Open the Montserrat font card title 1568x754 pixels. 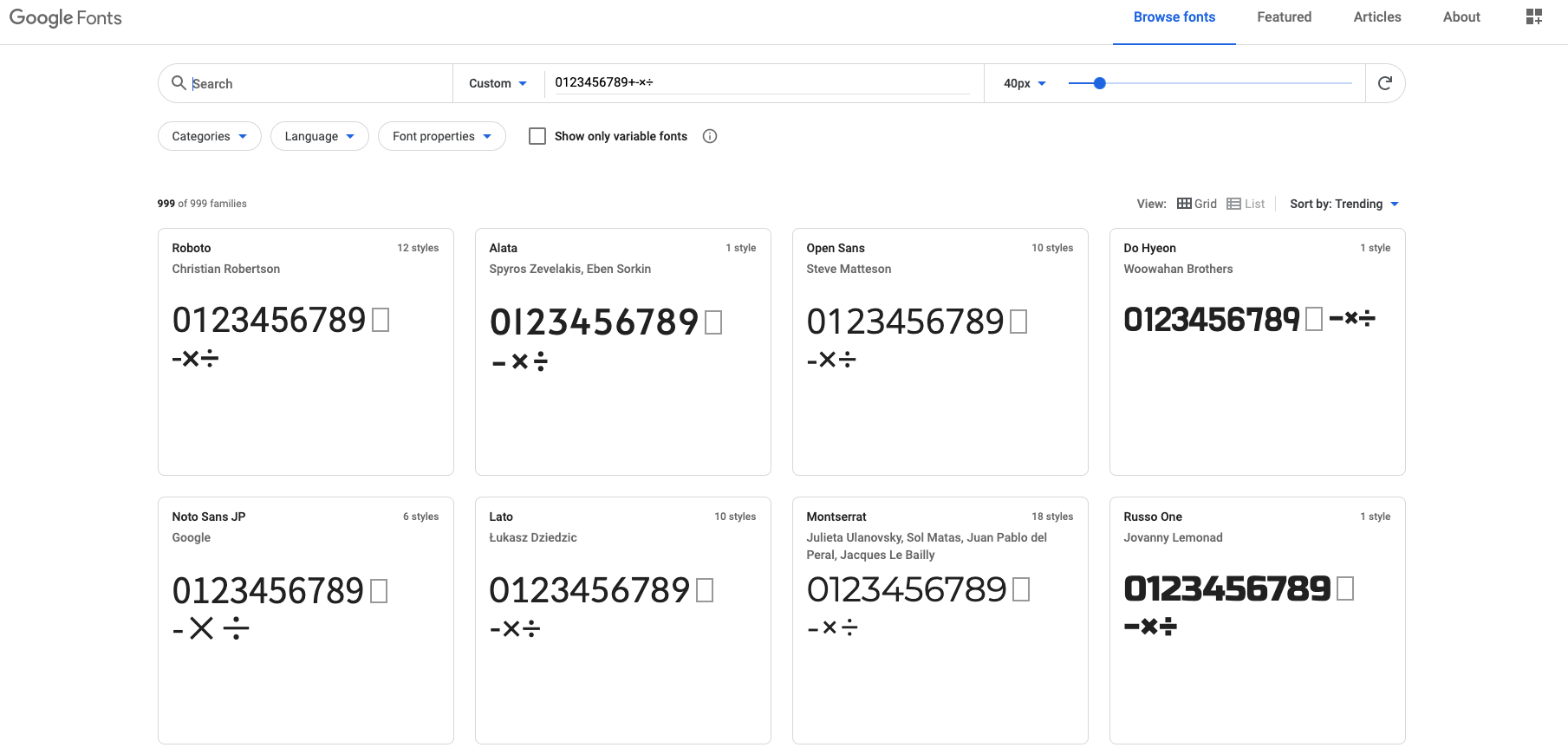[836, 517]
